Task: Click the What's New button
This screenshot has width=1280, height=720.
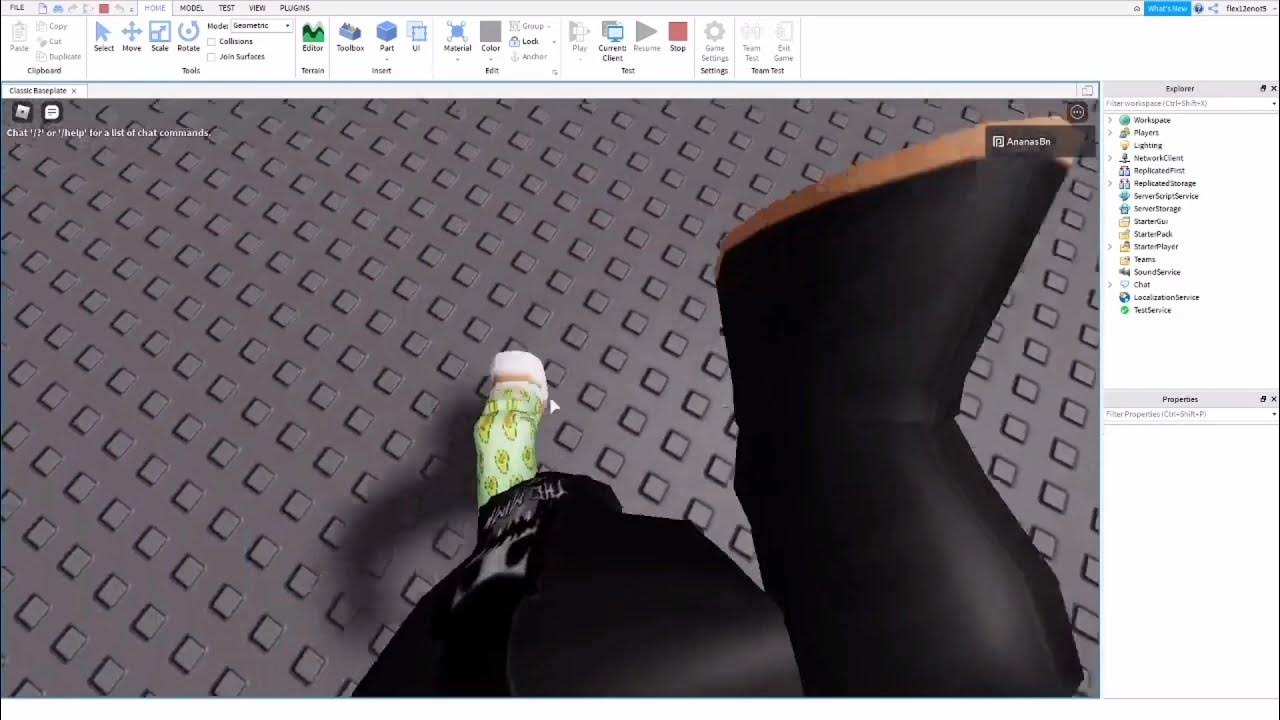Action: click(x=1167, y=8)
